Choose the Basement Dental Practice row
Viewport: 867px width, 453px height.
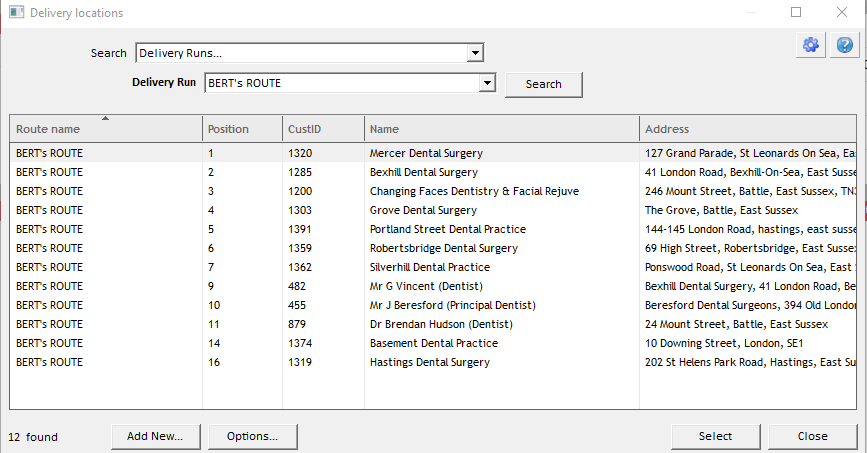coord(433,343)
